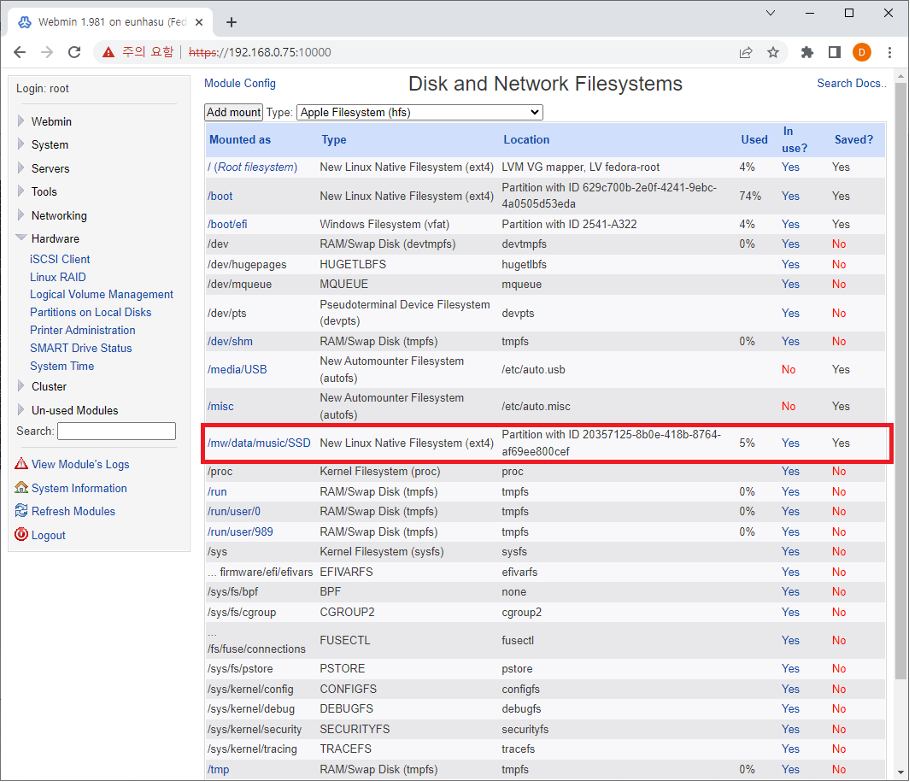Reload the page with browser refresh icon
The image size is (910, 782).
(74, 52)
